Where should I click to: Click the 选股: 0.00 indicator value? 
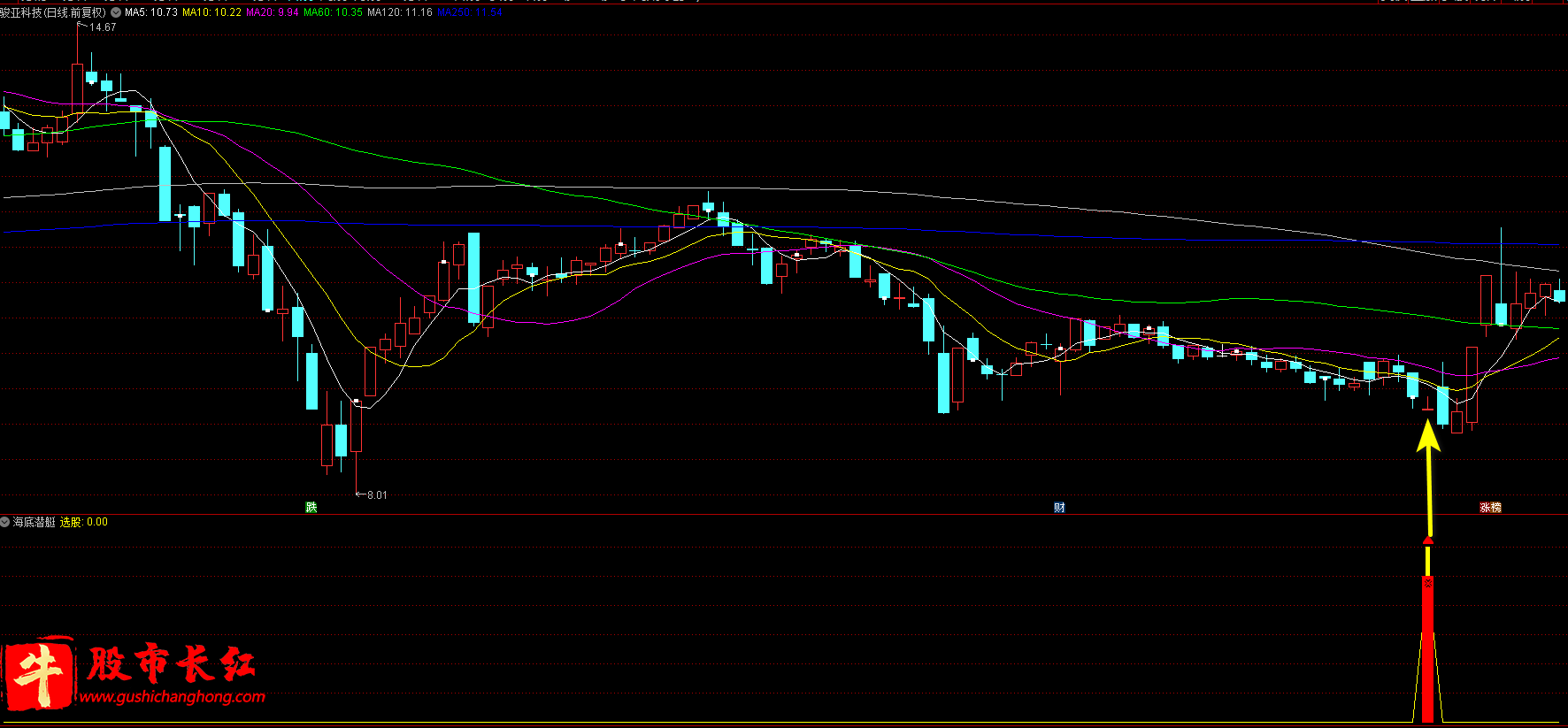(x=84, y=522)
